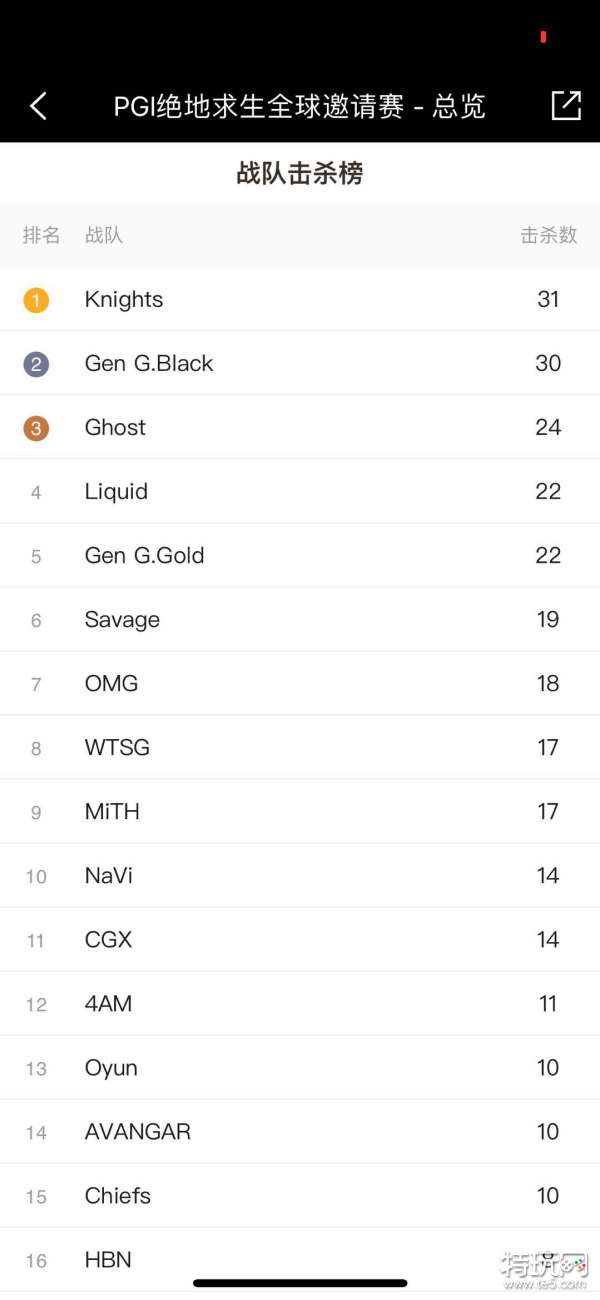Tap the bronze rank 3 medal
The image size is (600, 1300).
coord(36,428)
